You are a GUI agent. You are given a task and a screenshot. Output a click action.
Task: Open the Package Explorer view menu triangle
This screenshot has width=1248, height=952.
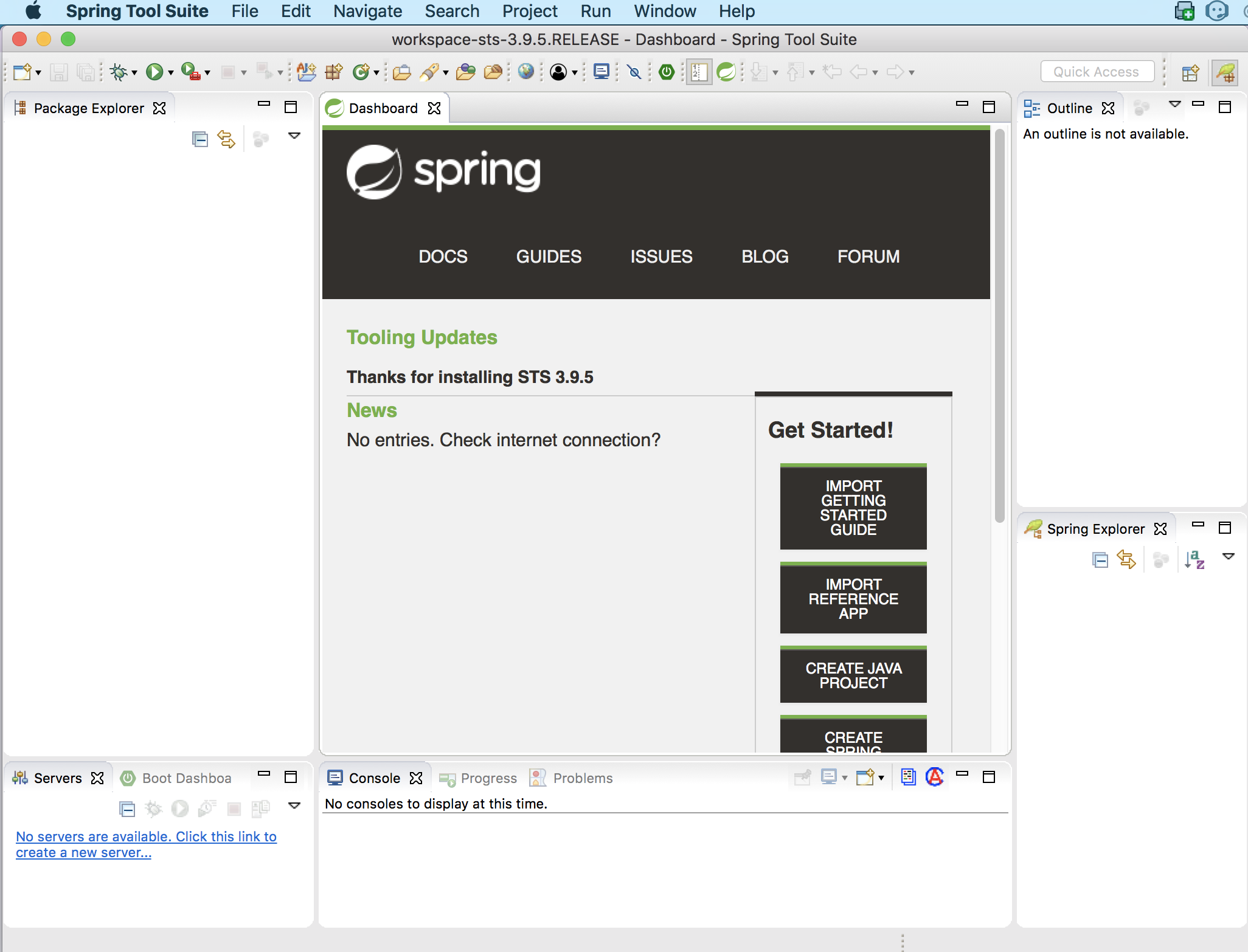(x=294, y=136)
